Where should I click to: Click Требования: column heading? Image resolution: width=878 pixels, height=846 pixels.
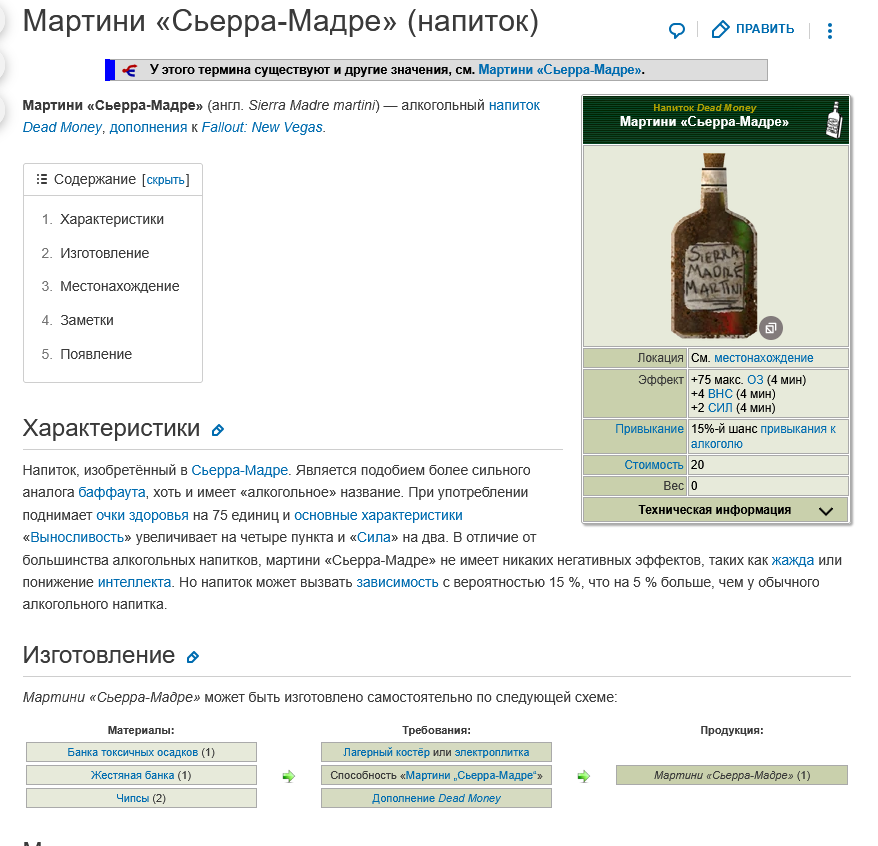436,730
